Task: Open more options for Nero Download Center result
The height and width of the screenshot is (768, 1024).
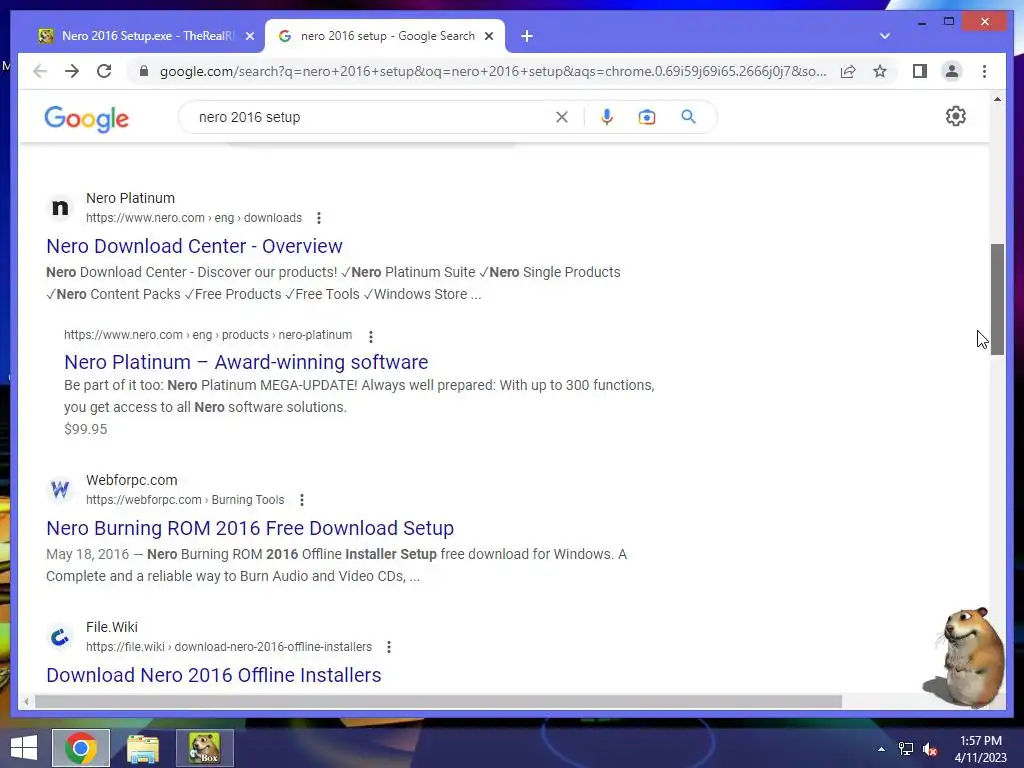Action: pyautogui.click(x=319, y=218)
